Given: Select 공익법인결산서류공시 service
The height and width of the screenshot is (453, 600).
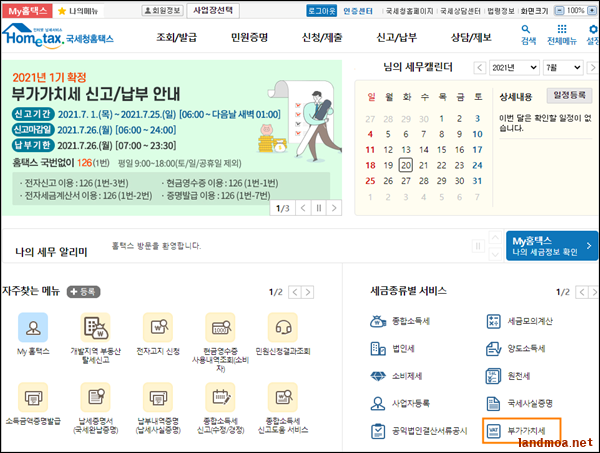Looking at the screenshot, I should [419, 431].
